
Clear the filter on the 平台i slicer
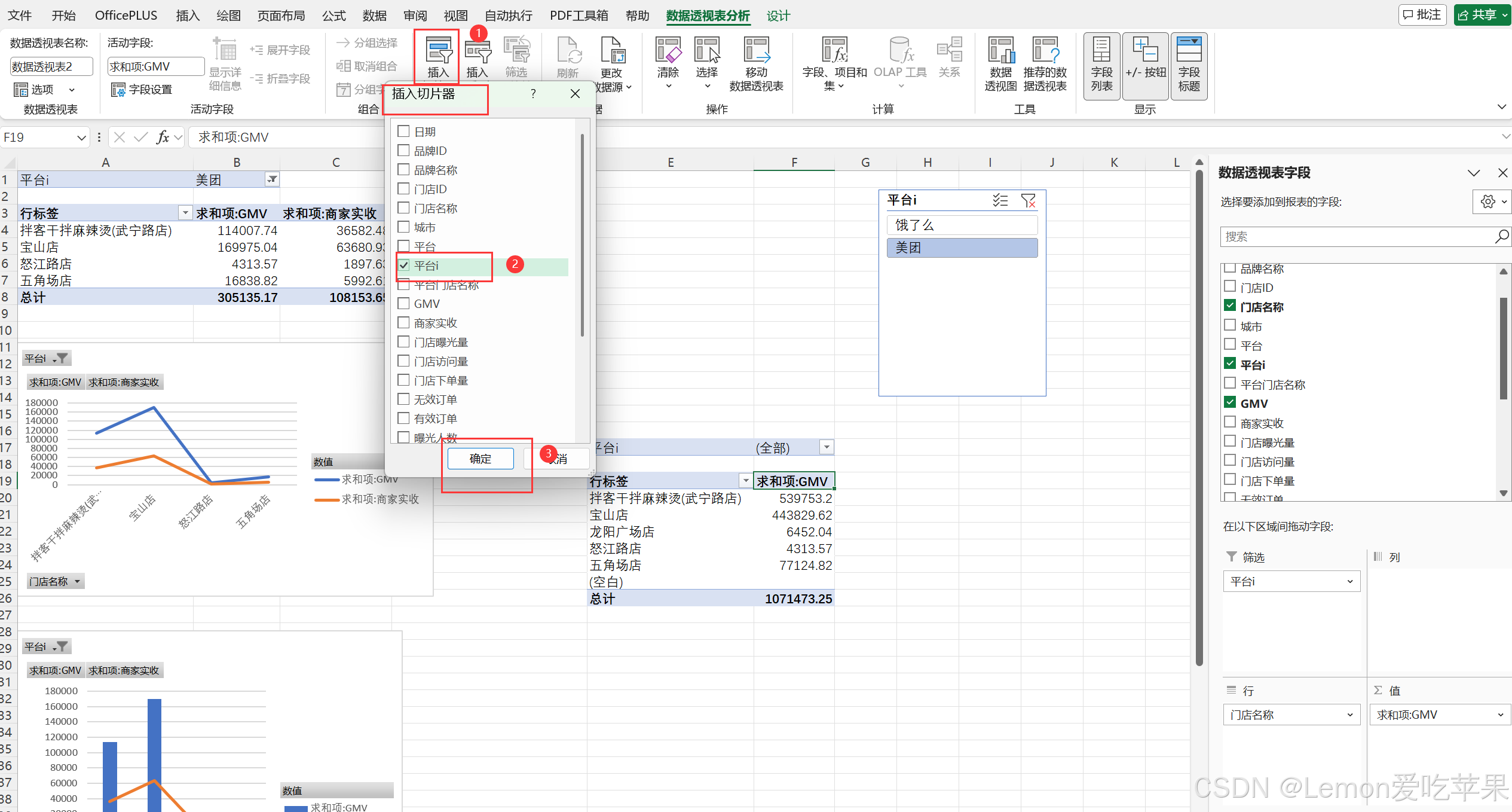1029,200
